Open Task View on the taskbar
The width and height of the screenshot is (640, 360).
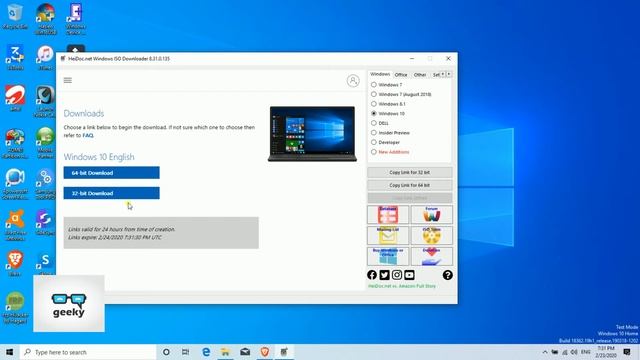tap(186, 352)
